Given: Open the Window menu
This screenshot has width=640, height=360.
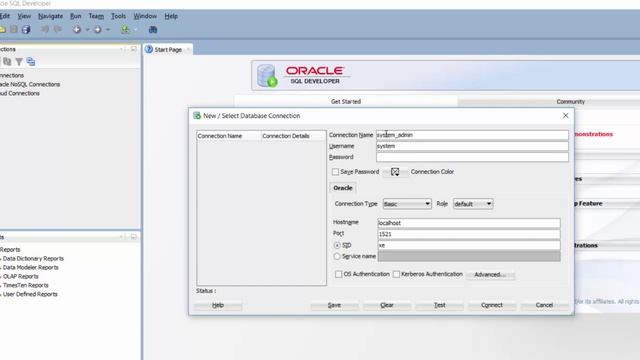Looking at the screenshot, I should 145,16.
